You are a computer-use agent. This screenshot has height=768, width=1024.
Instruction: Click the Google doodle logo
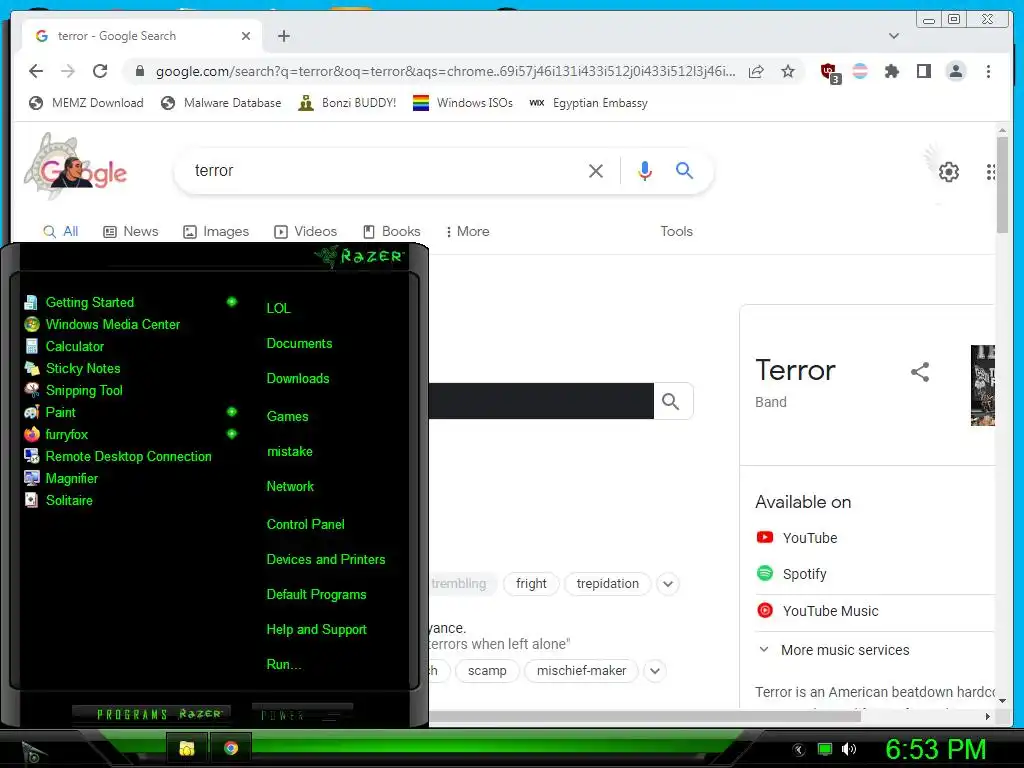point(76,167)
